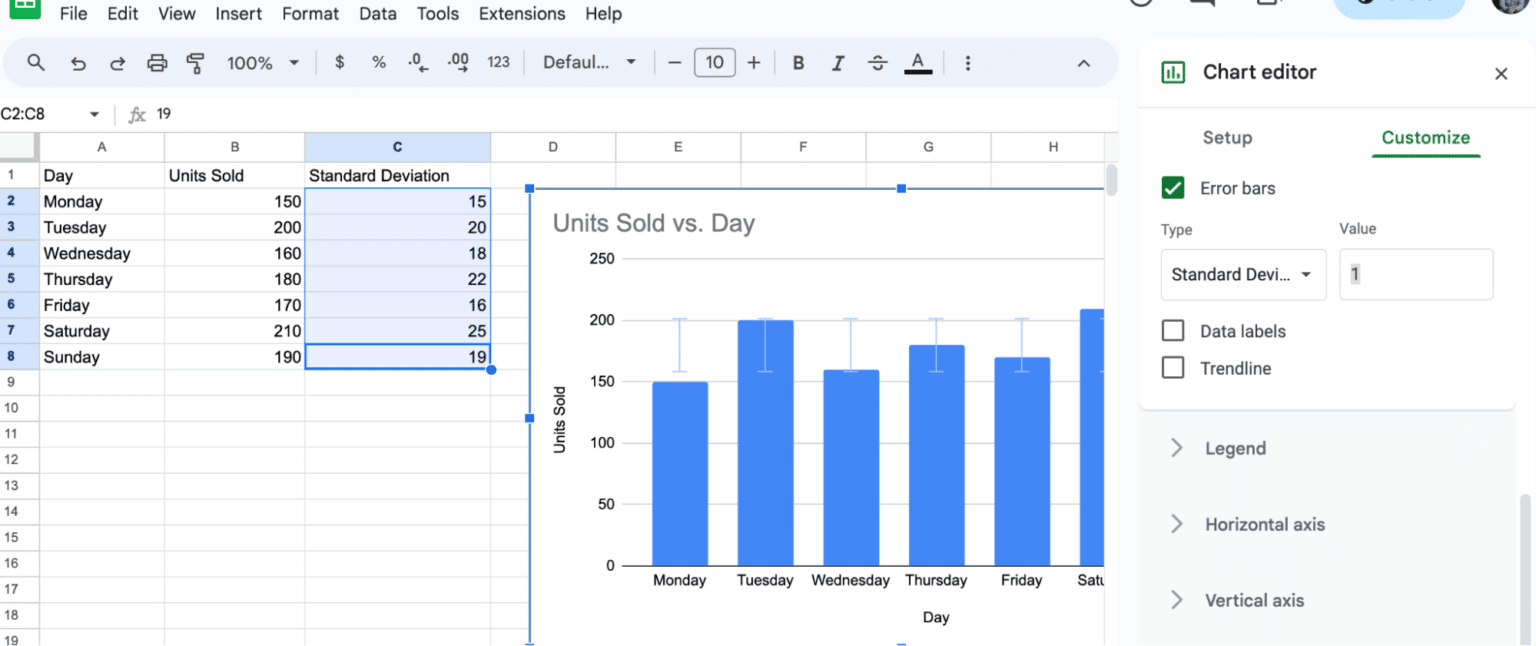Toggle bold formatting
Image resolution: width=1536 pixels, height=646 pixels.
[798, 63]
